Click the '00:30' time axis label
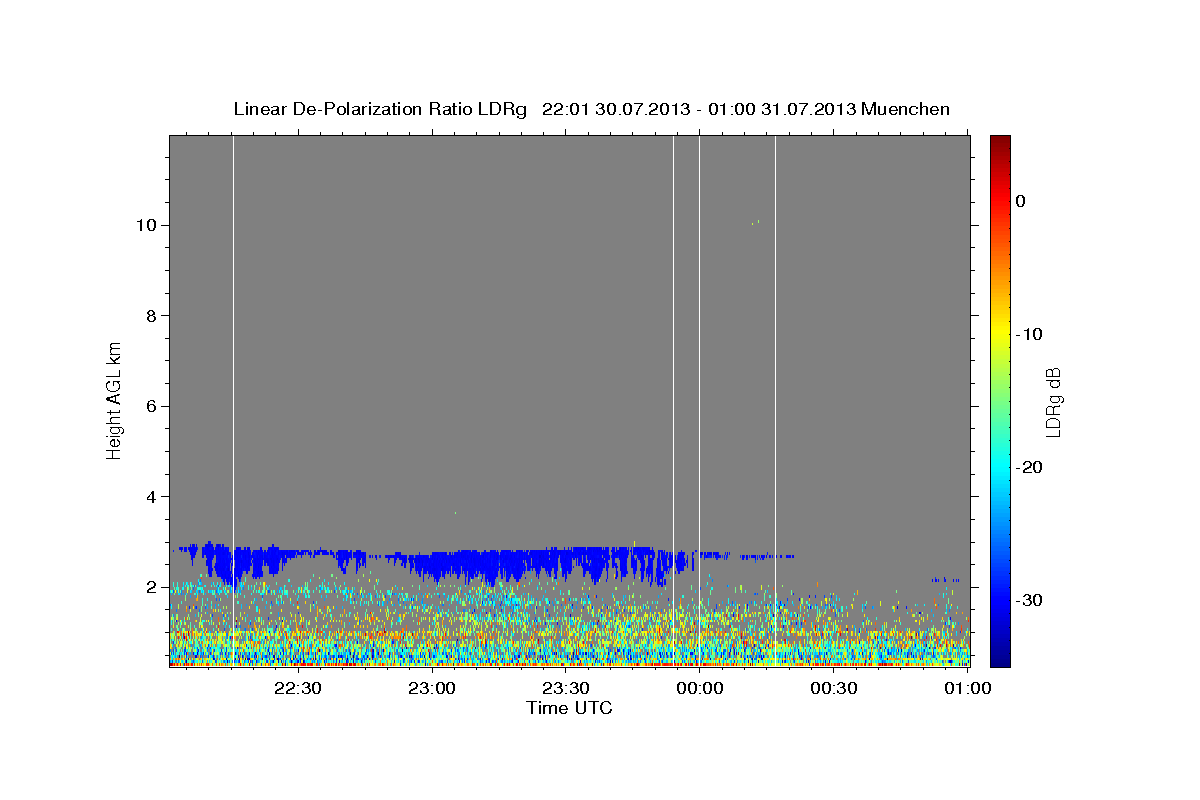Screen dimensions: 1200x800 [834, 689]
